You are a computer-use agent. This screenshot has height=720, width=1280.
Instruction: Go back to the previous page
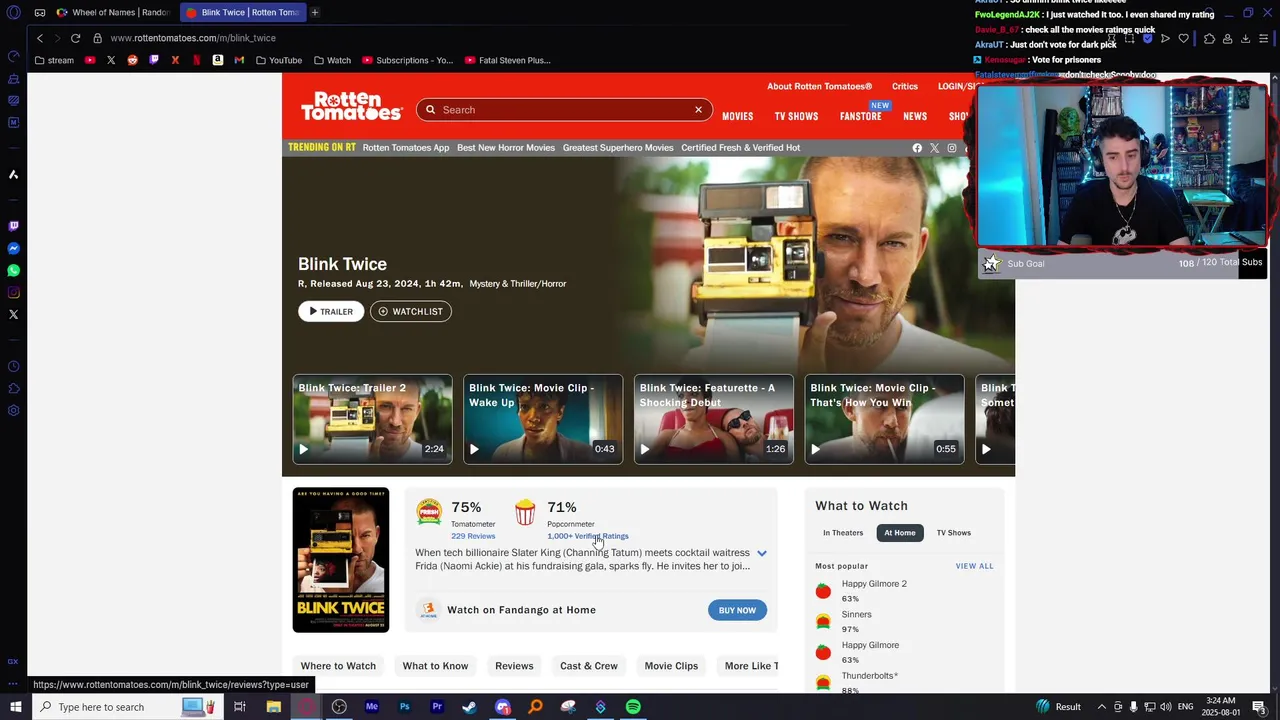pos(40,38)
